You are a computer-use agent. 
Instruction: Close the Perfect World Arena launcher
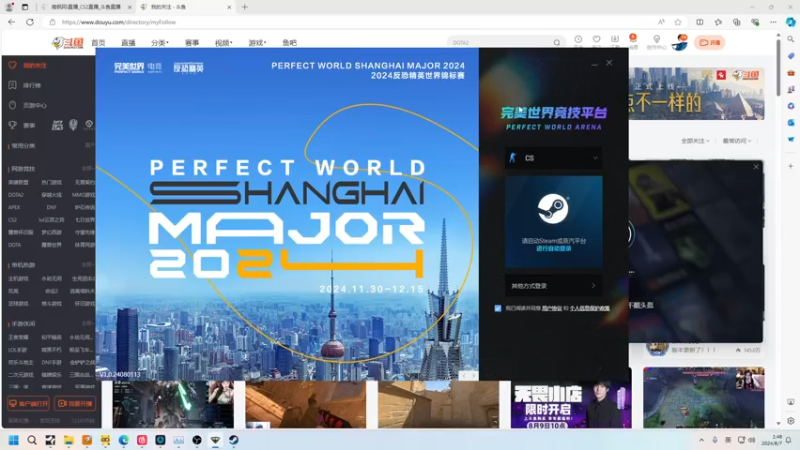[609, 63]
